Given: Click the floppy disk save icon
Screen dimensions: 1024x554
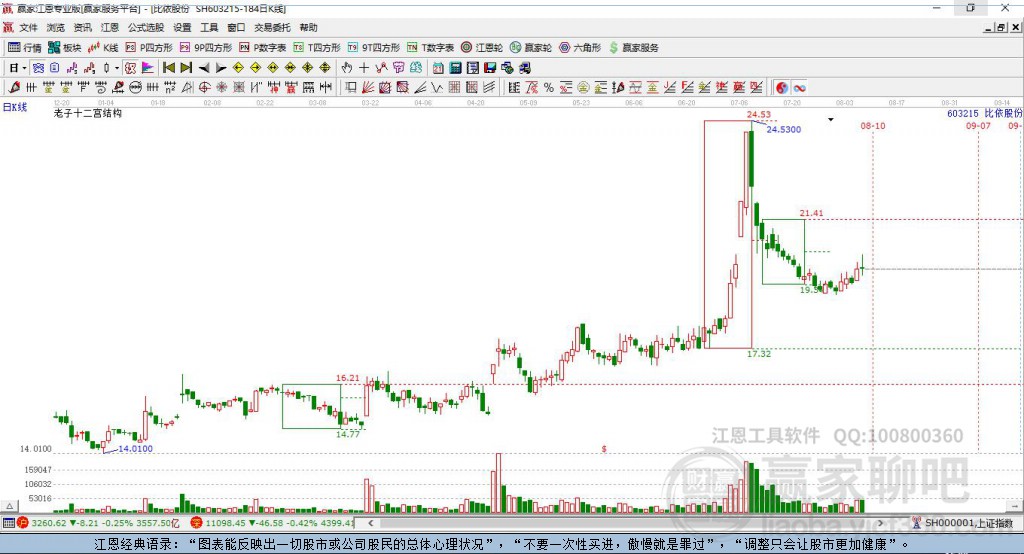Looking at the screenshot, I should click(x=490, y=68).
